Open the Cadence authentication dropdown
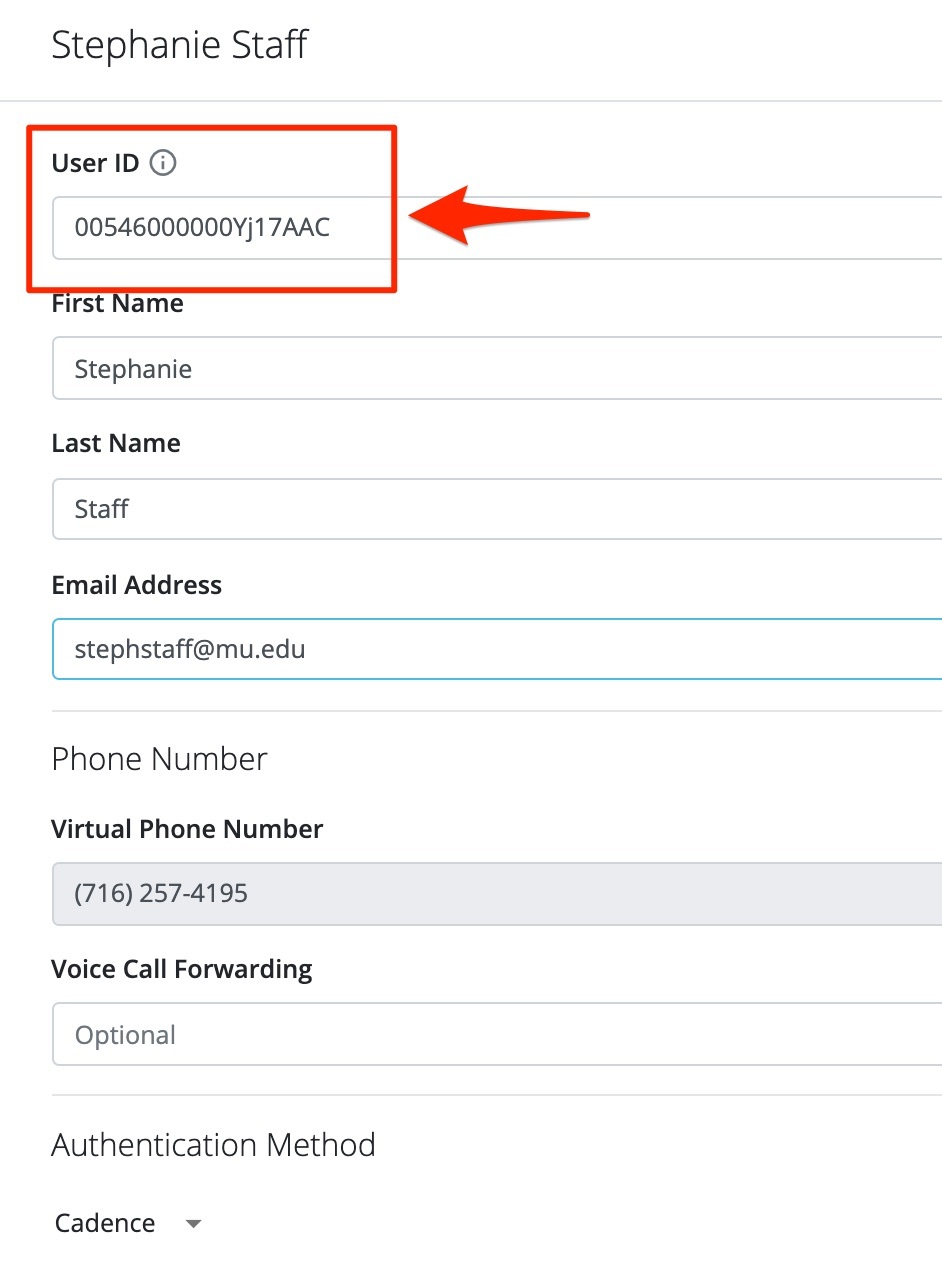 (106, 1223)
